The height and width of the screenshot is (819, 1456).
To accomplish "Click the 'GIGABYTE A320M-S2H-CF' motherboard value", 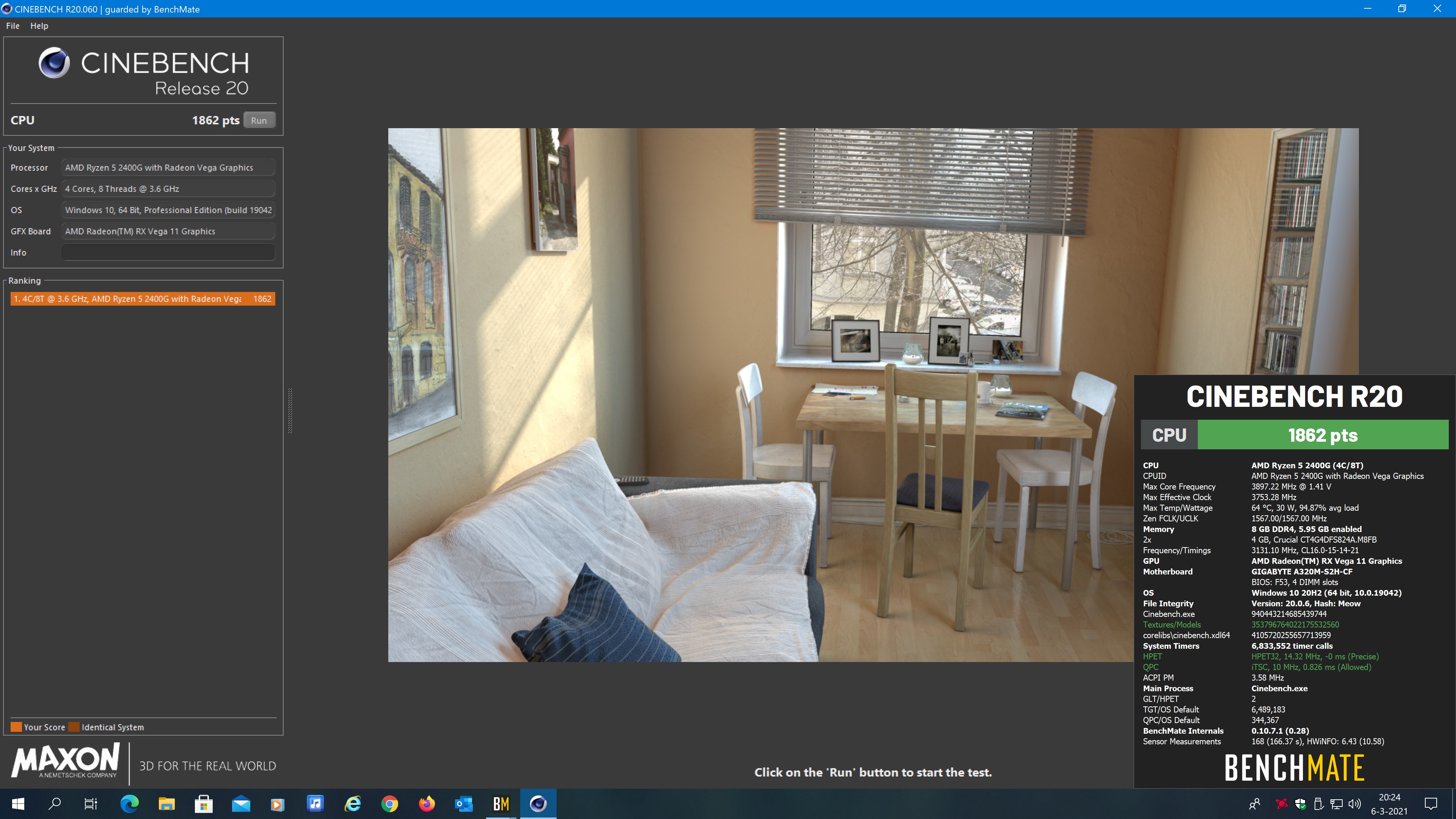I will pos(1302,571).
